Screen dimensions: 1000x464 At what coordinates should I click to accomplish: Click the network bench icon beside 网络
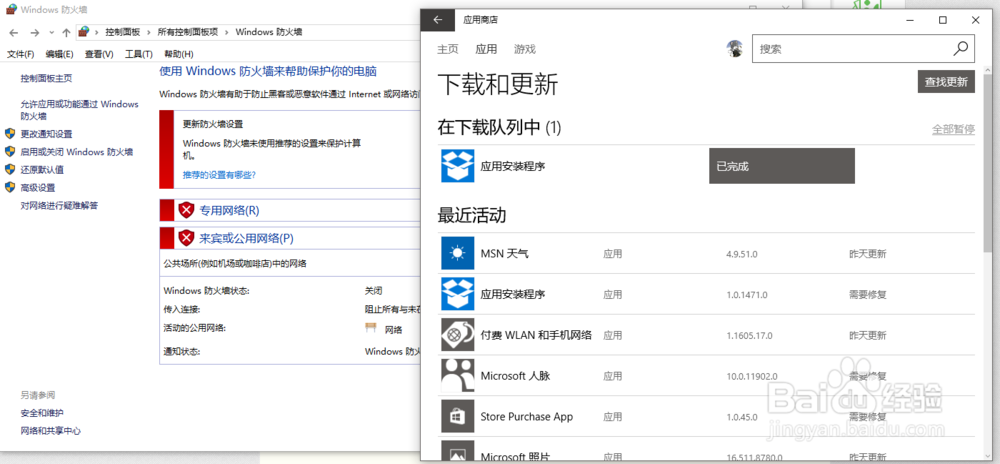371,329
